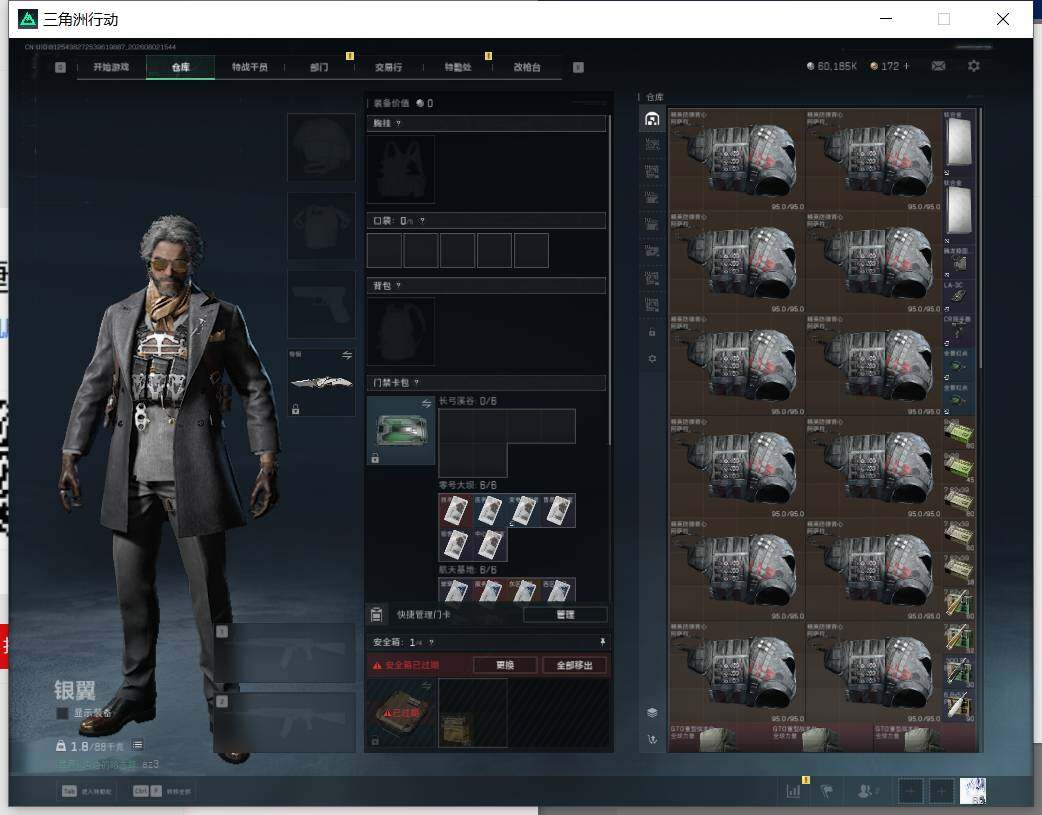The image size is (1042, 815).
Task: Toggle the 显示装备 checkbox
Action: click(x=62, y=713)
